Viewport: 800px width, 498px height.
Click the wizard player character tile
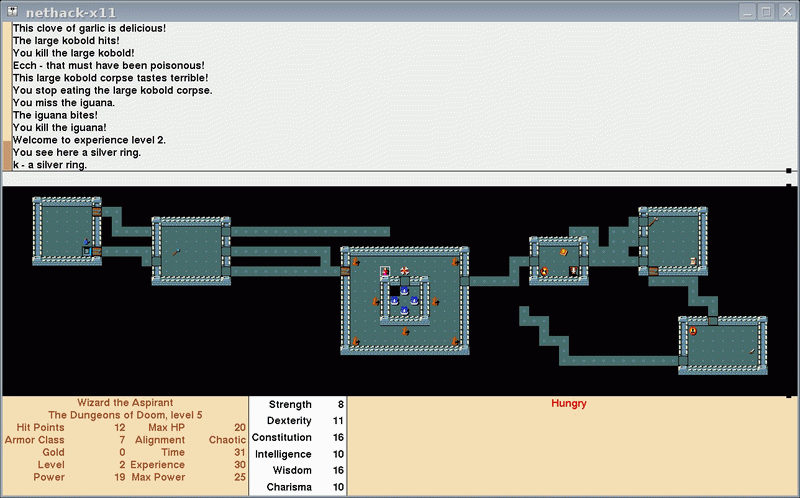click(385, 271)
